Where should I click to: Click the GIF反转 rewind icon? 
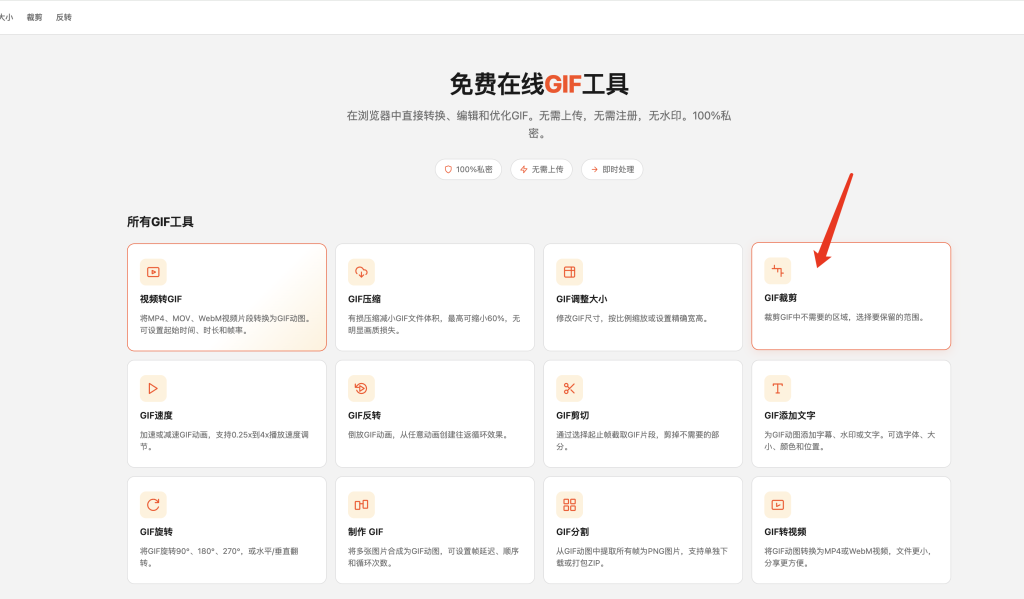coord(361,388)
